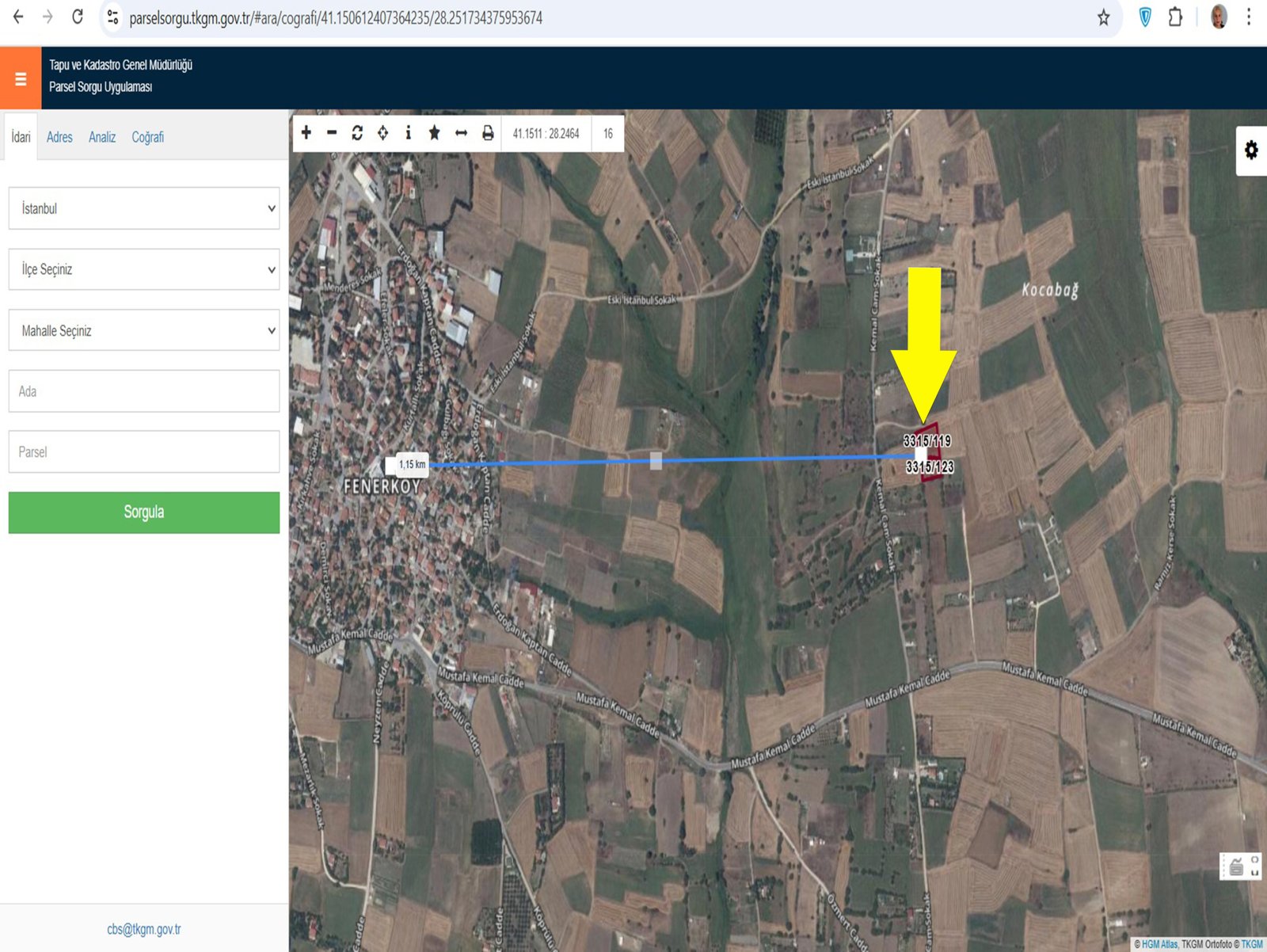The width and height of the screenshot is (1267, 952).
Task: Click the FENERKOY map label
Action: [382, 486]
